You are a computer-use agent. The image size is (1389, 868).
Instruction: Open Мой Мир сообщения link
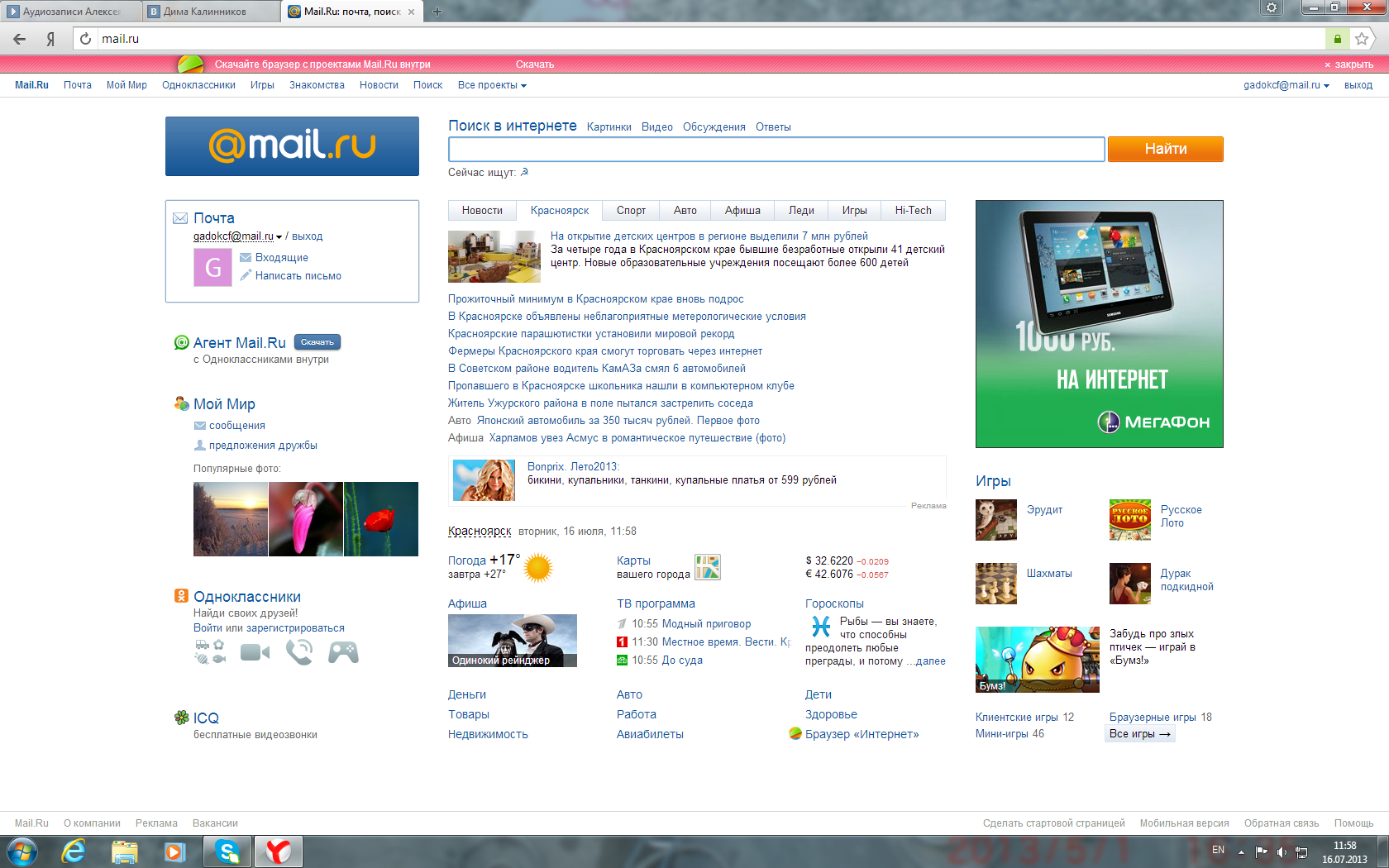point(236,426)
